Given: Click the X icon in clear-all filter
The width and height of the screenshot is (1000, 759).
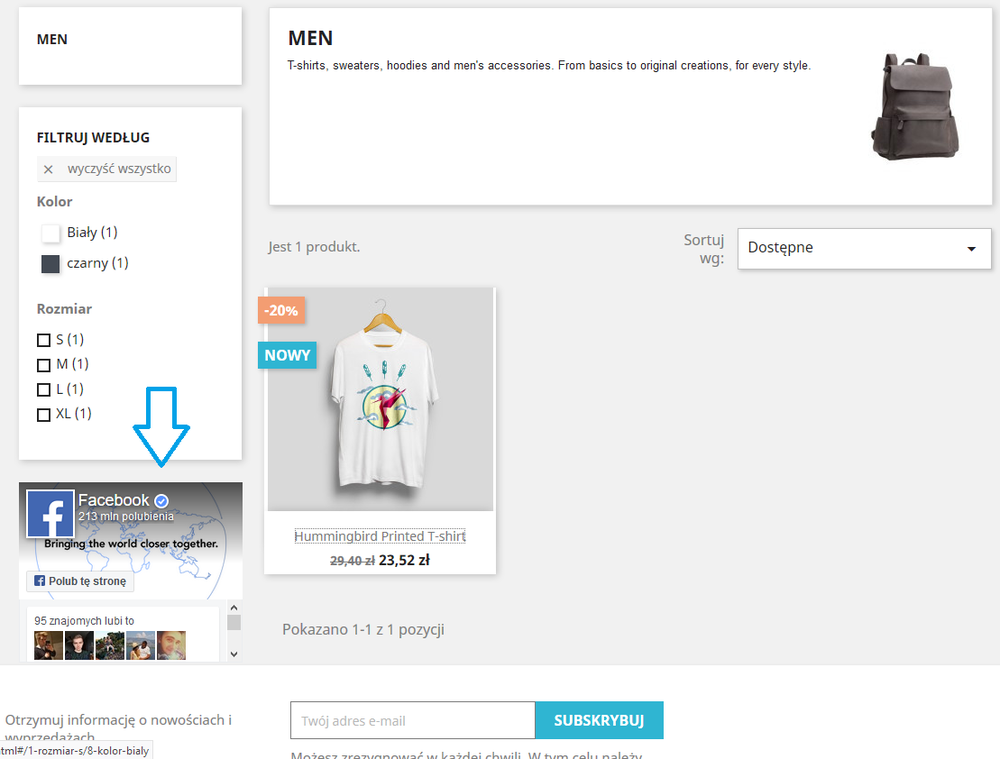Looking at the screenshot, I should [x=48, y=170].
